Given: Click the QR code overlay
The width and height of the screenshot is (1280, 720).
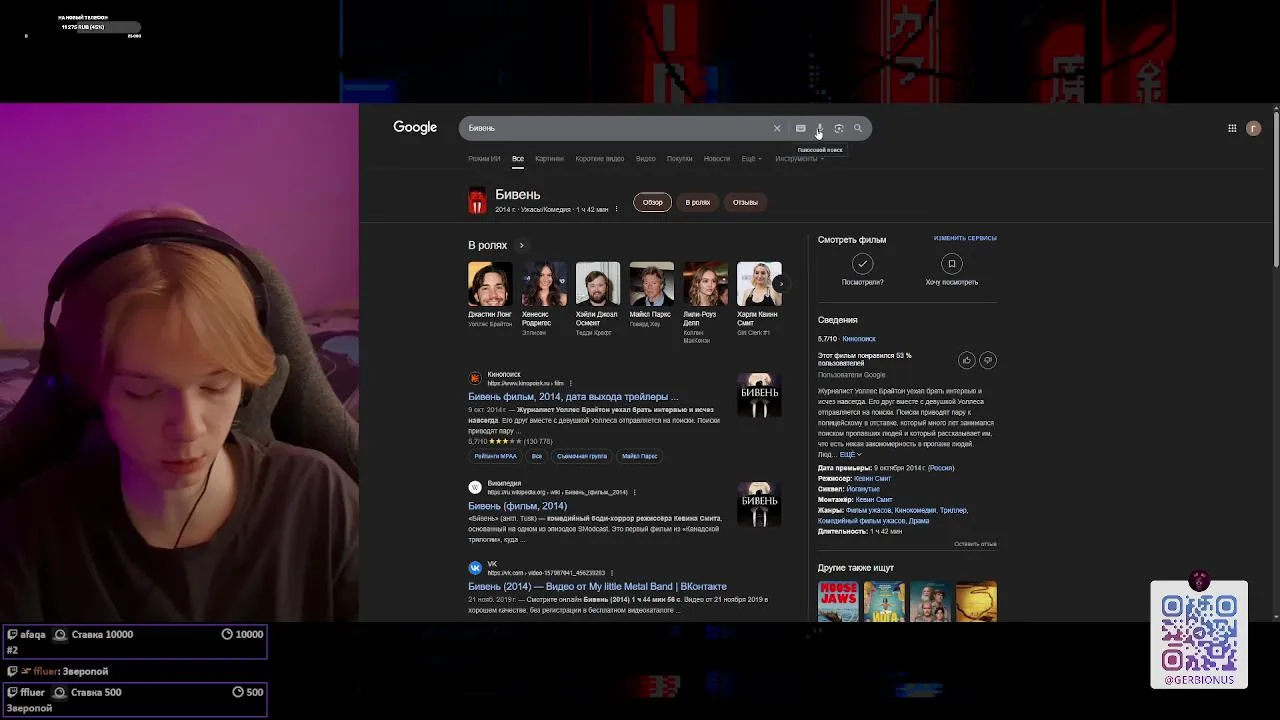Looking at the screenshot, I should pos(1199,634).
